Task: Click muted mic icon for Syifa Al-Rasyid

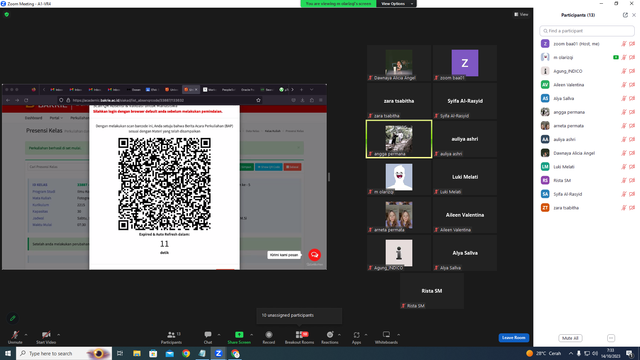Action: point(624,194)
